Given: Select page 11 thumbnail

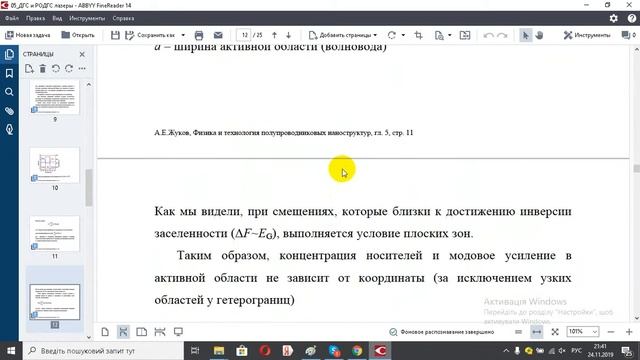Looking at the screenshot, I should pyautogui.click(x=55, y=233).
